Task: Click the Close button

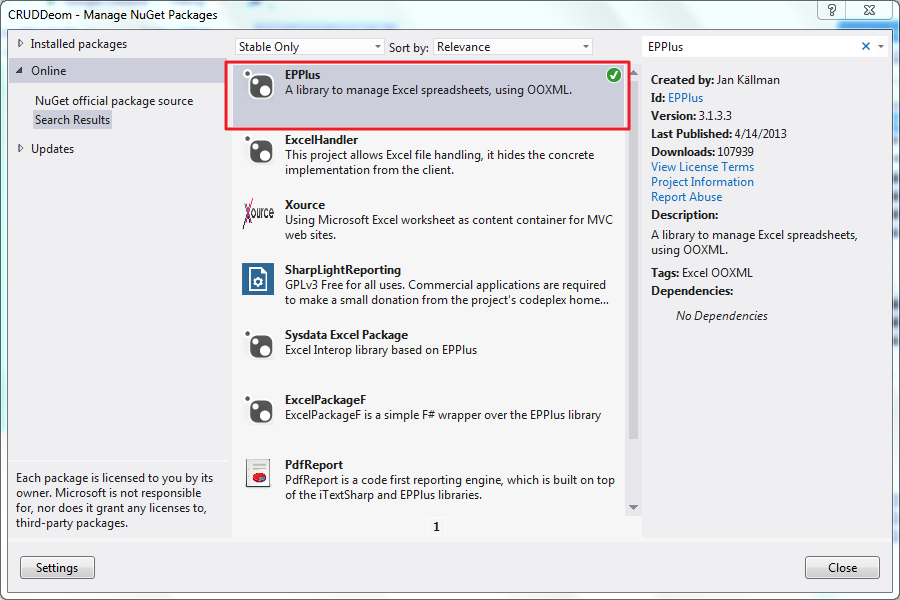Action: pos(842,568)
